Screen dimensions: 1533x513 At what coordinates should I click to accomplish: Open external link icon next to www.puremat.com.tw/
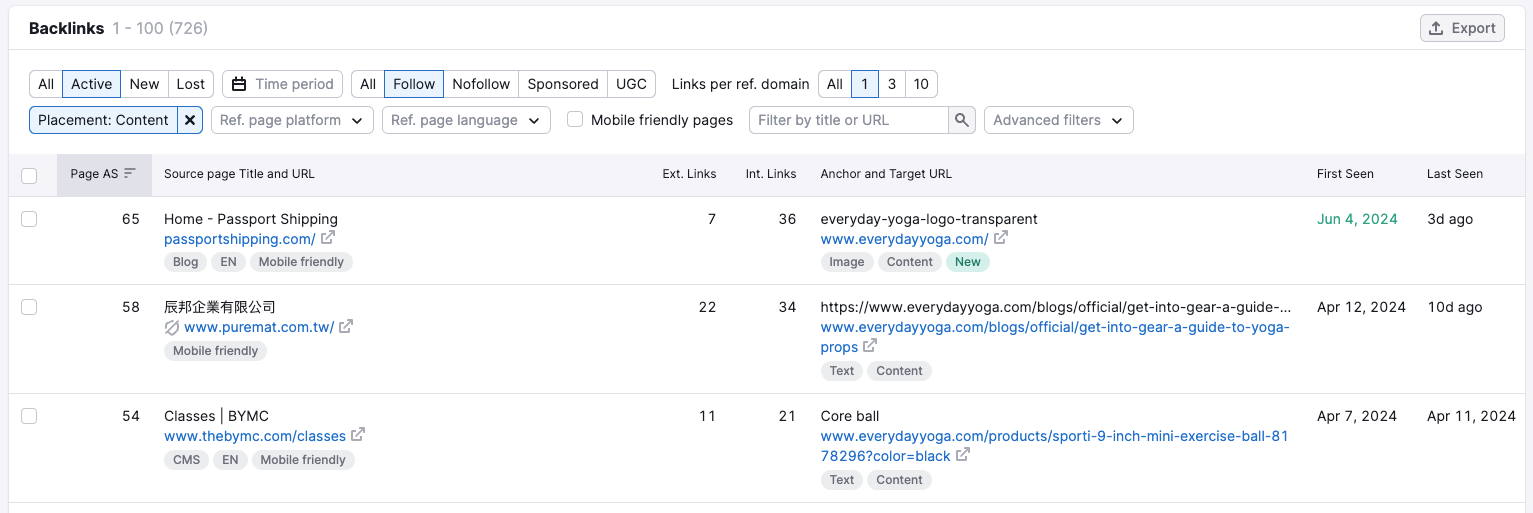pyautogui.click(x=346, y=326)
